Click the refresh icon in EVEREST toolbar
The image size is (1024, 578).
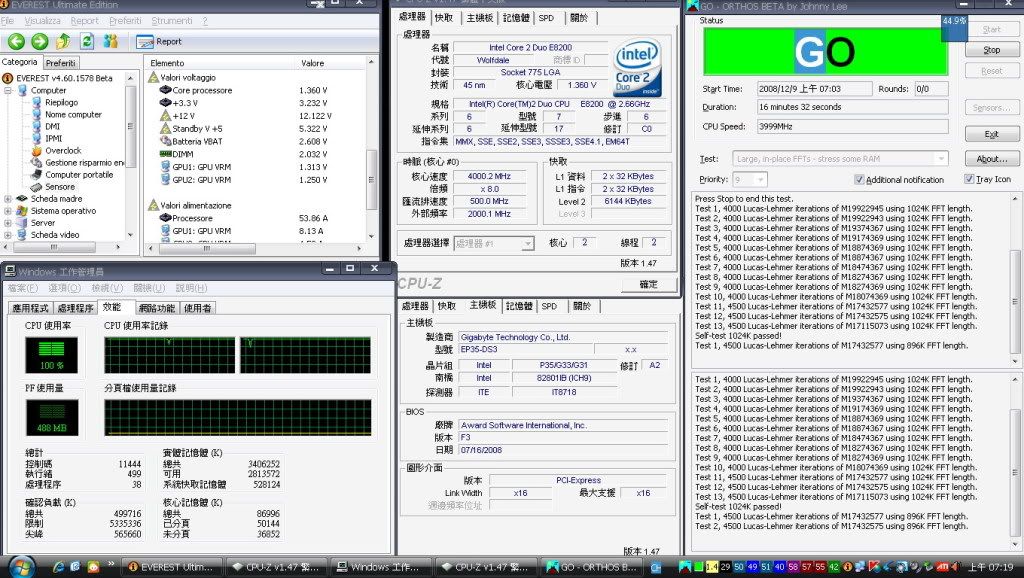87,42
